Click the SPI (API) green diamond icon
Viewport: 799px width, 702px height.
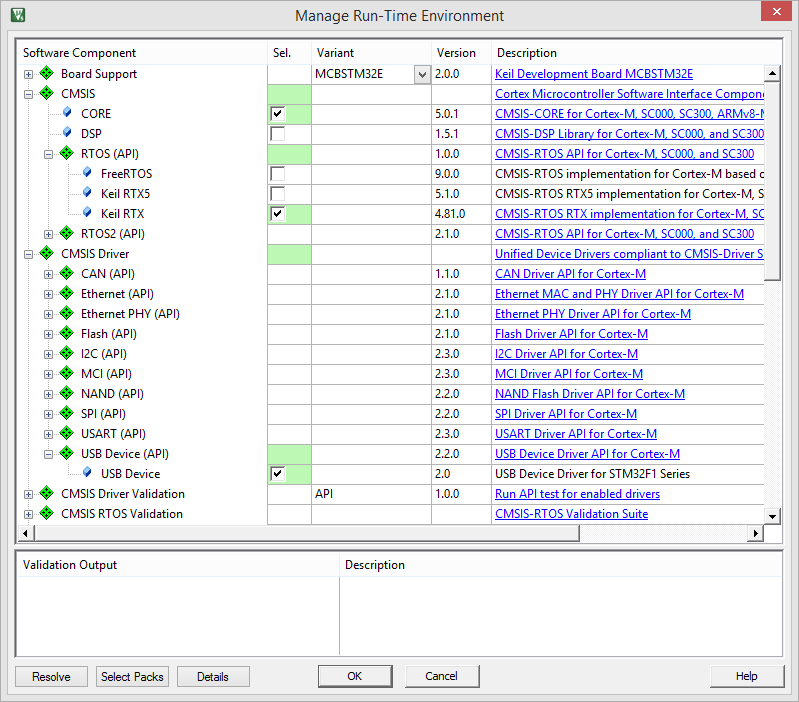tap(67, 413)
